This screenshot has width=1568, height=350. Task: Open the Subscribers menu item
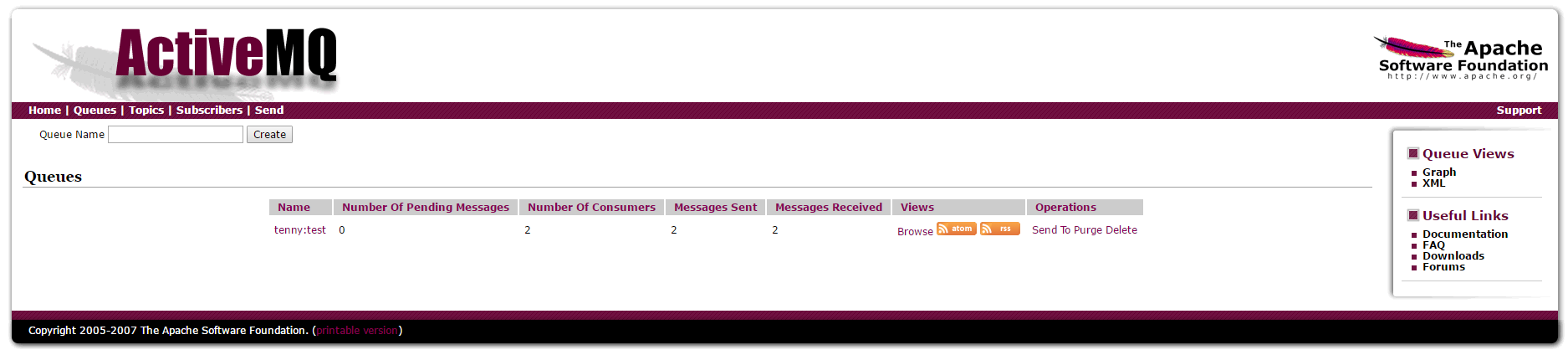click(209, 111)
